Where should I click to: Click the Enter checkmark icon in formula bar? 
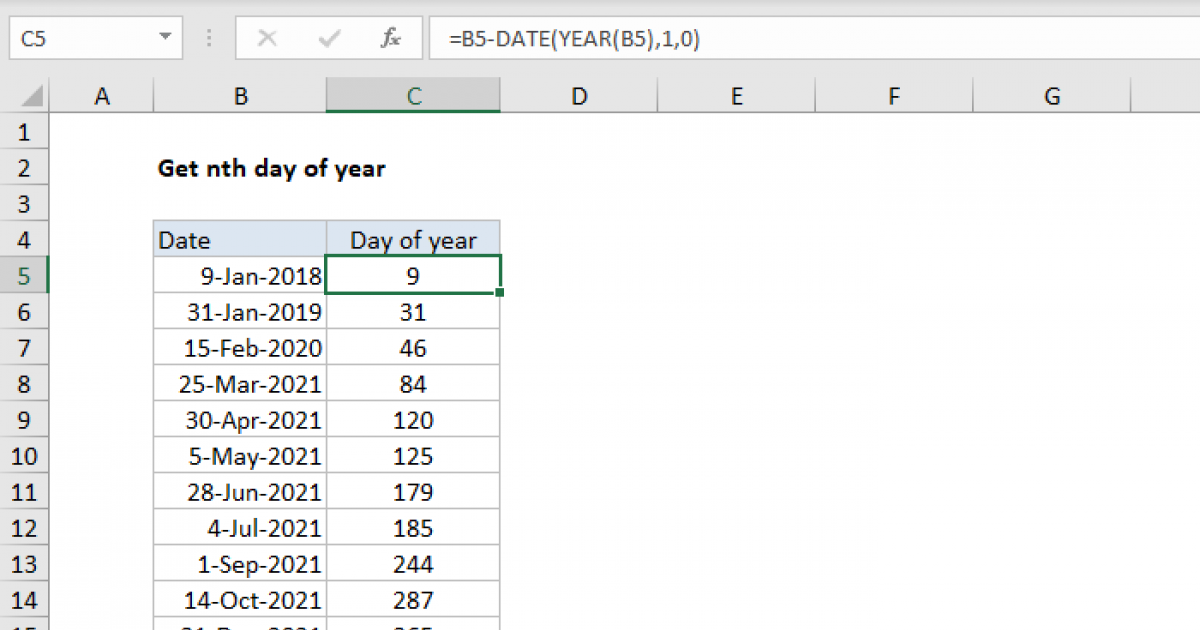click(x=328, y=37)
